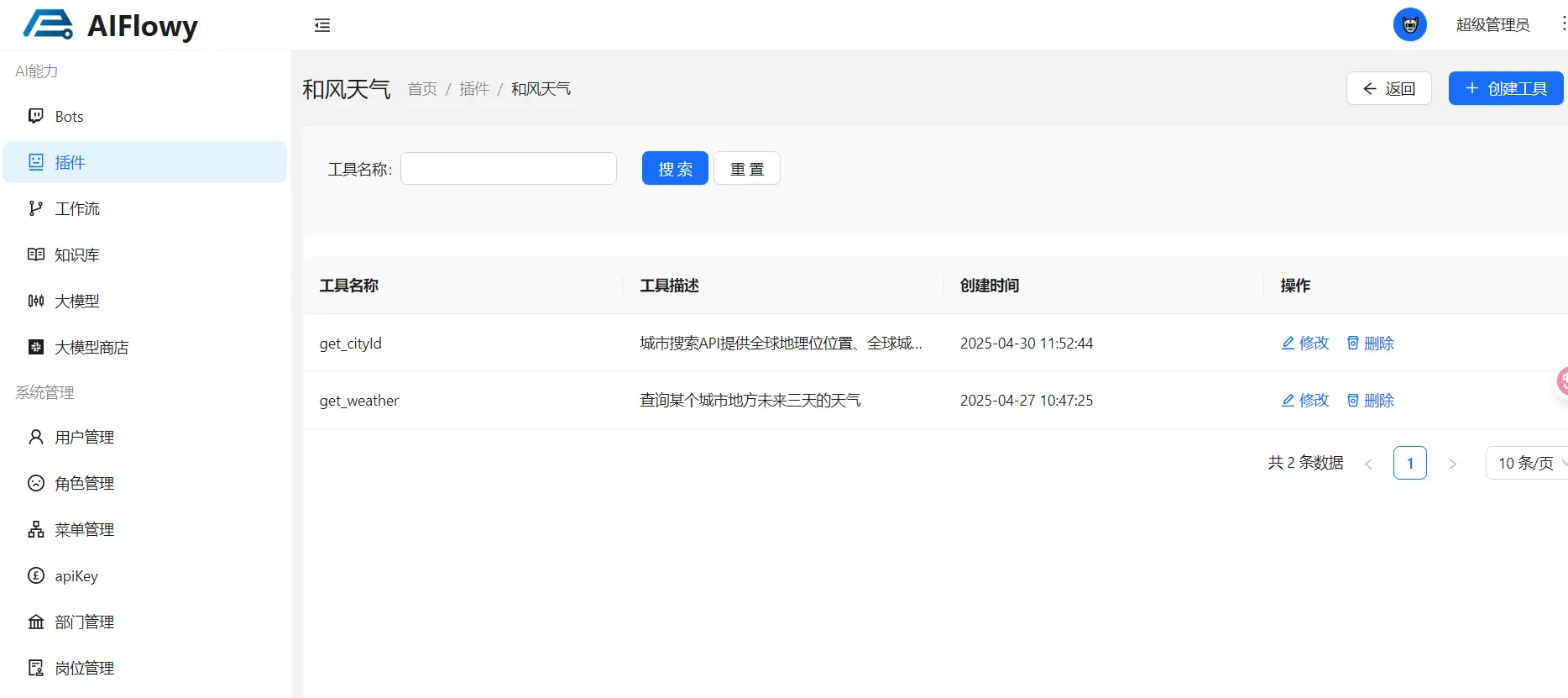Click the Bots sidebar icon

pos(36,116)
